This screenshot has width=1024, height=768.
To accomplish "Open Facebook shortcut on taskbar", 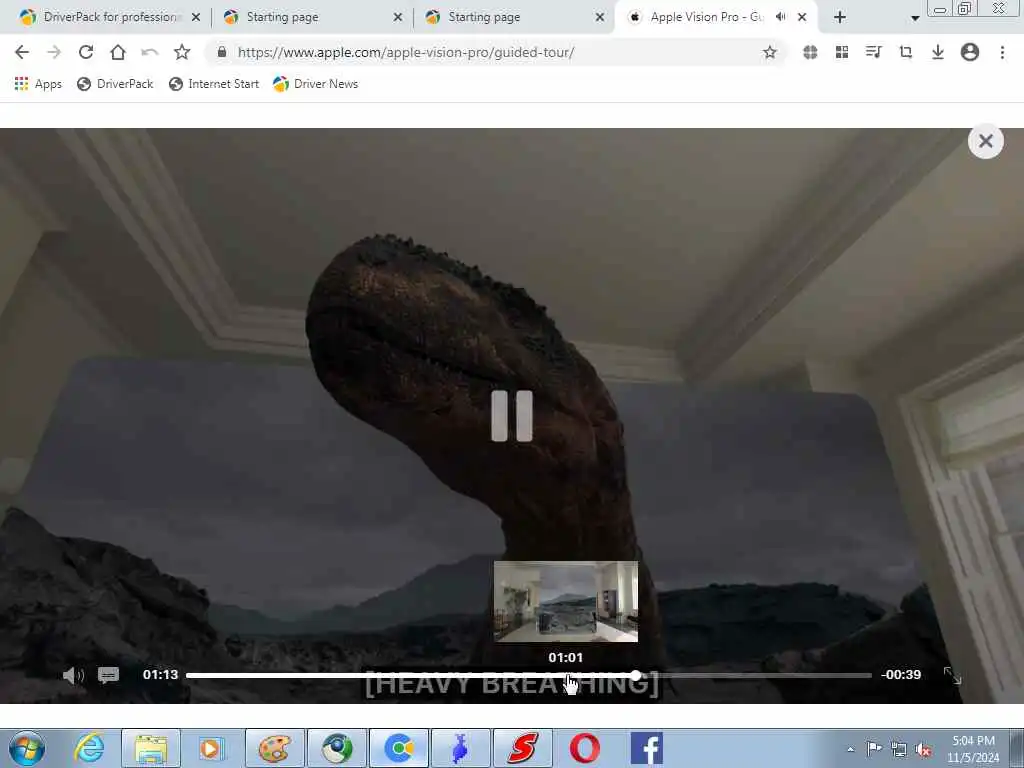I will click(647, 748).
